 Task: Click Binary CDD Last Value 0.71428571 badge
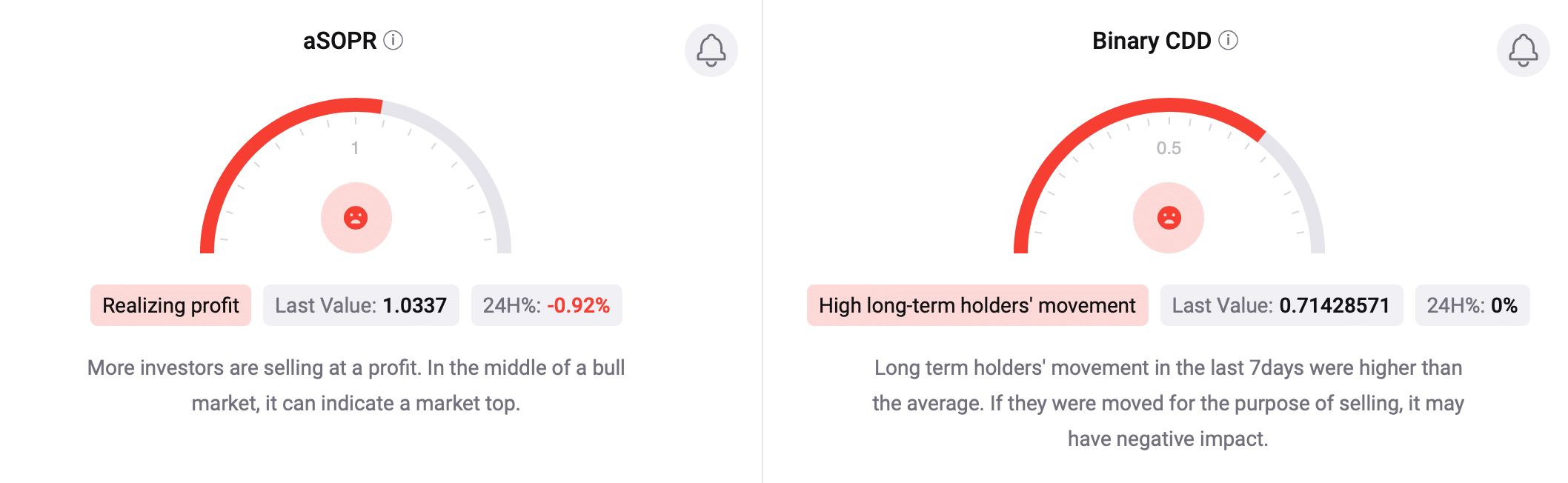point(1280,305)
